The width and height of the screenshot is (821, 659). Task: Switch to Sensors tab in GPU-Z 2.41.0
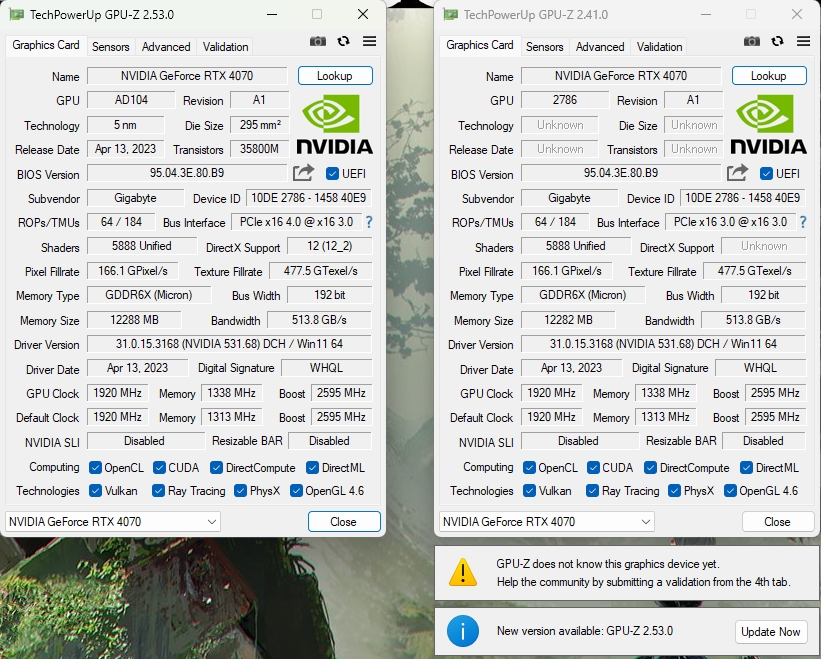[x=545, y=47]
